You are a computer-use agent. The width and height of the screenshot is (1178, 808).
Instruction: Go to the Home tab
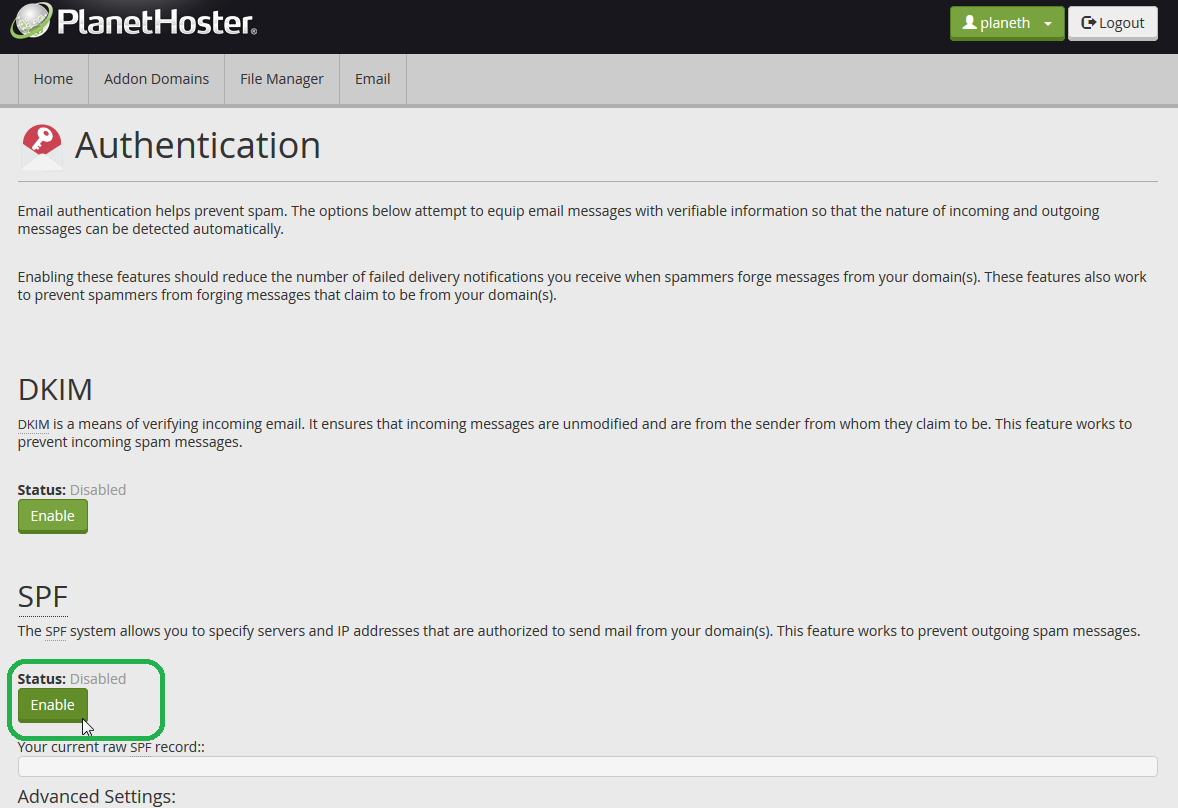(53, 79)
